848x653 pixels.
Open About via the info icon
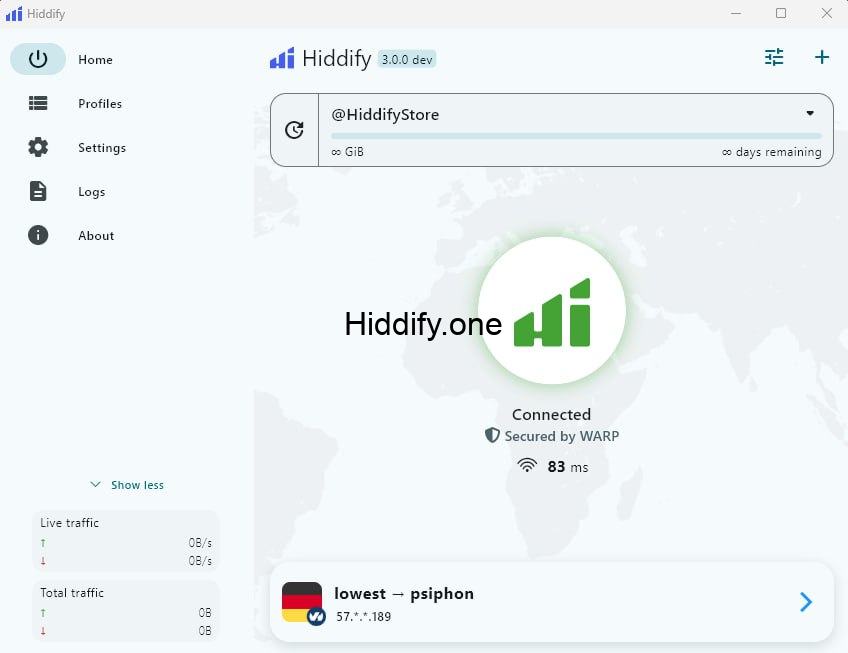pos(37,235)
